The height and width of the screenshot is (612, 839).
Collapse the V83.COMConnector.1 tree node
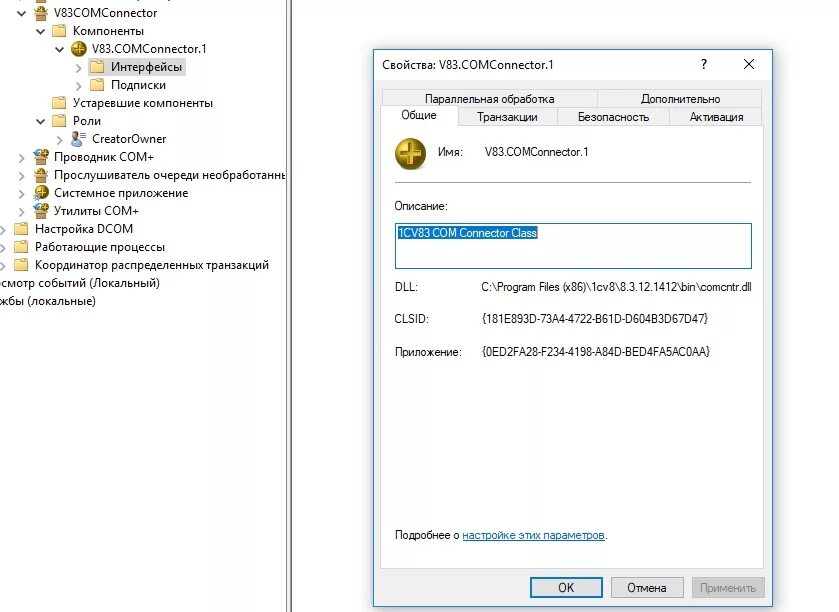59,49
